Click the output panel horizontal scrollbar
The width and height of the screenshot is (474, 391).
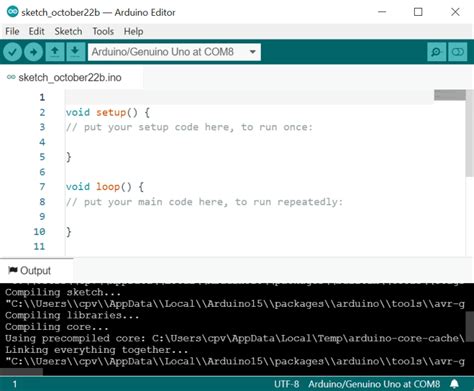21,372
